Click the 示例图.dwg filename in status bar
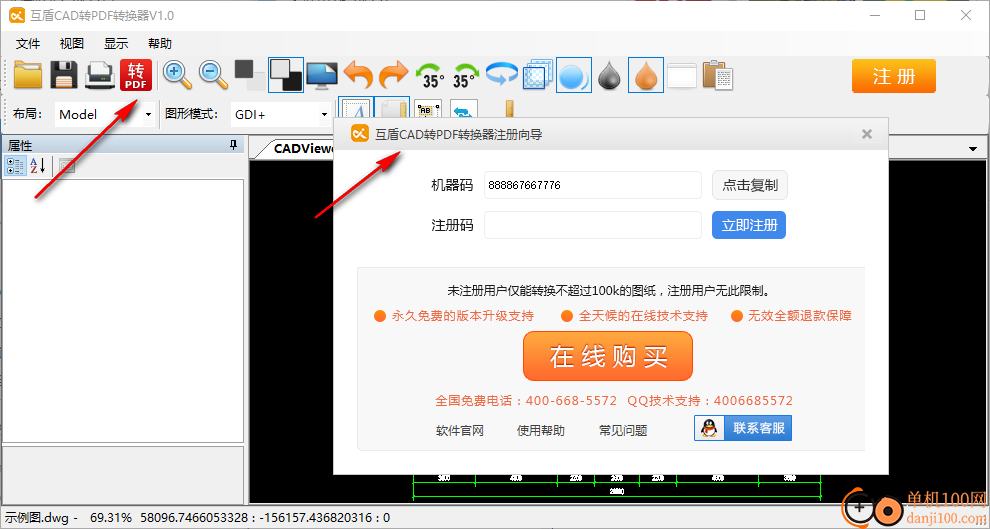Viewport: 990px width, 529px height. [x=36, y=518]
